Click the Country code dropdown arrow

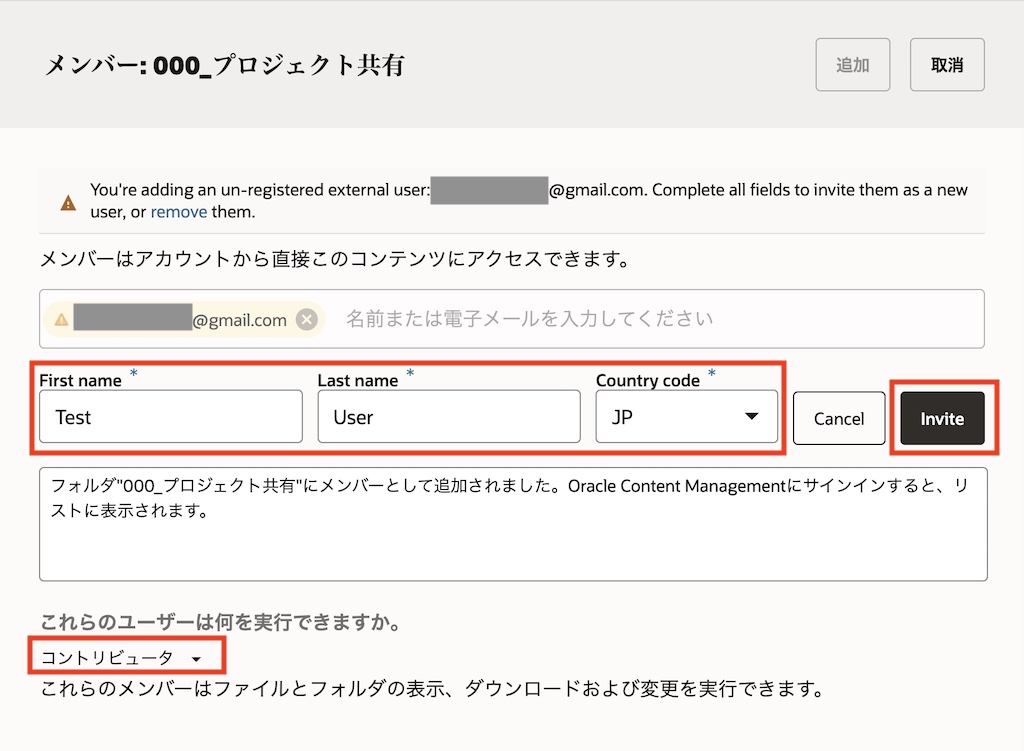(x=752, y=417)
